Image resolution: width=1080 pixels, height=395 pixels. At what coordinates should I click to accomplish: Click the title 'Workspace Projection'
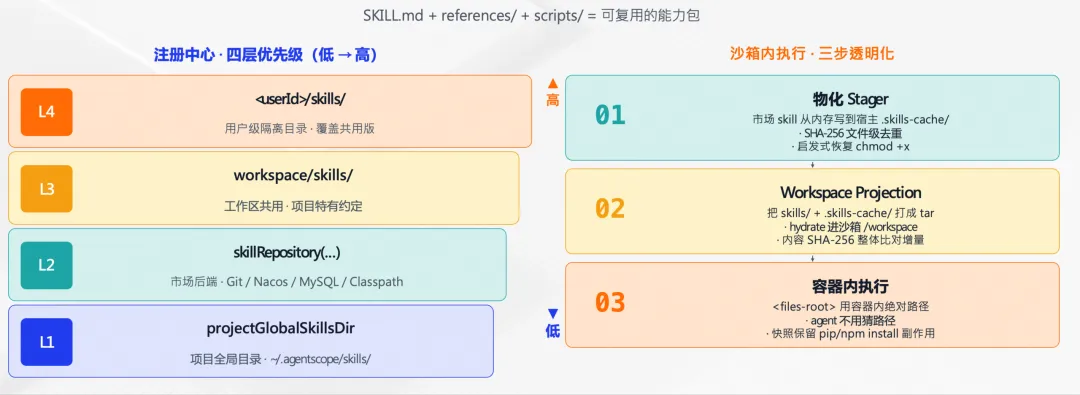click(851, 192)
